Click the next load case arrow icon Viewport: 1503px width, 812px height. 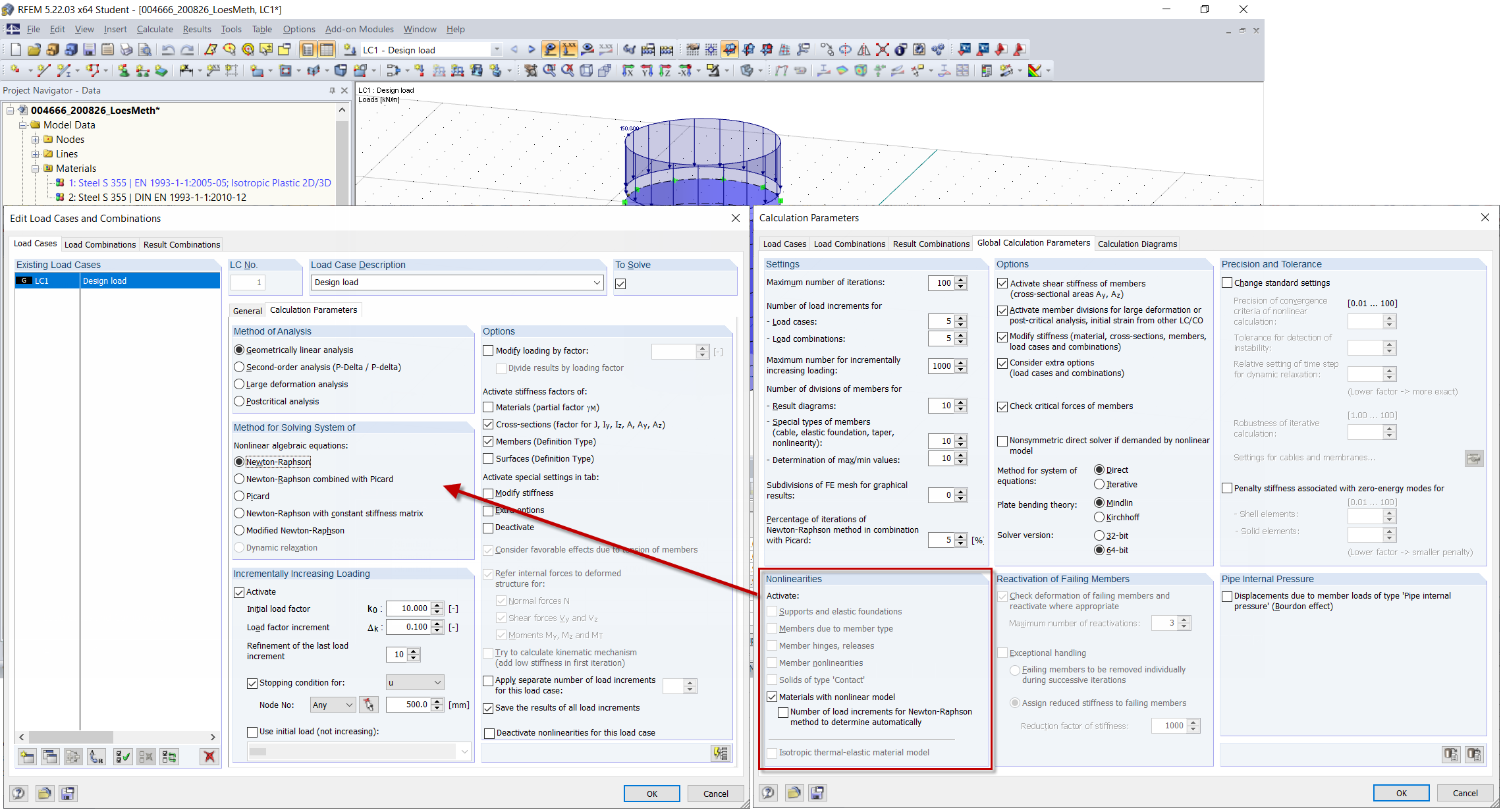532,49
